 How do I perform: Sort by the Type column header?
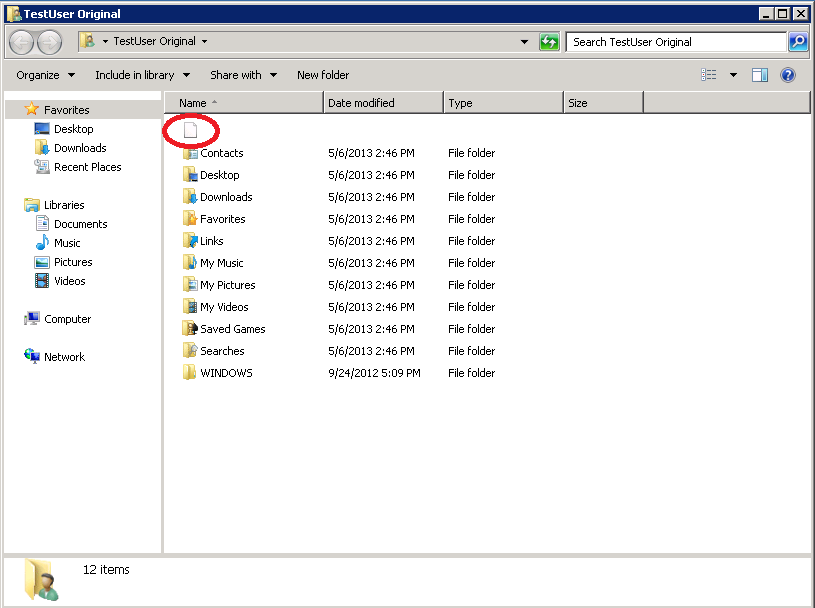[504, 103]
